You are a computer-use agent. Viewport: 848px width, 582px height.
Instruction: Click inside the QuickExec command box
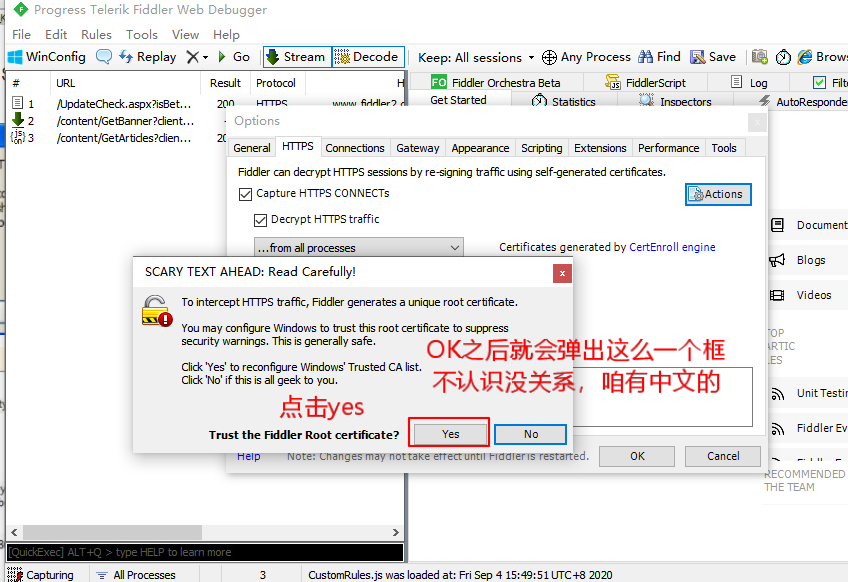[200, 551]
